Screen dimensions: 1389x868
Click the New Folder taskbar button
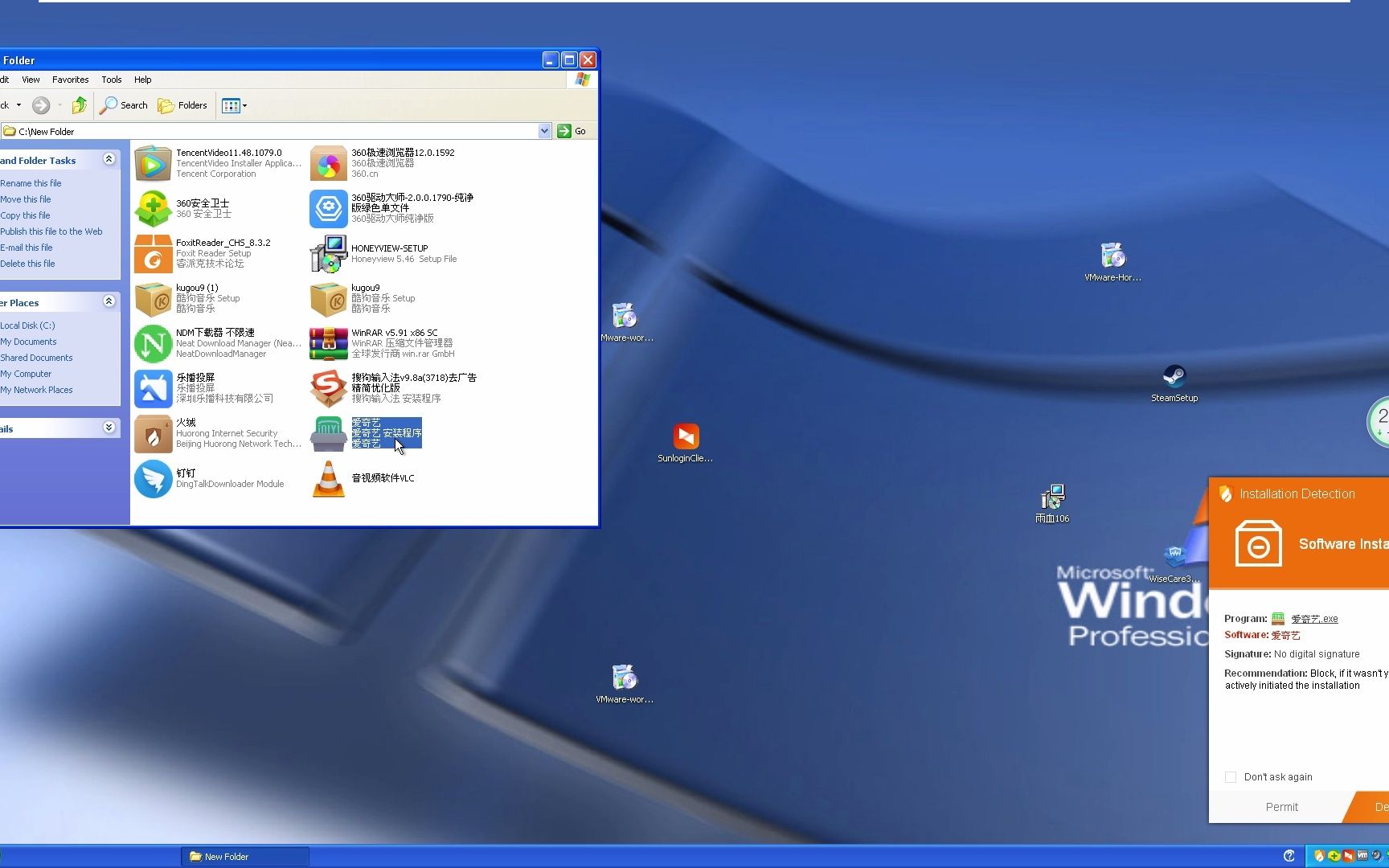pyautogui.click(x=245, y=857)
